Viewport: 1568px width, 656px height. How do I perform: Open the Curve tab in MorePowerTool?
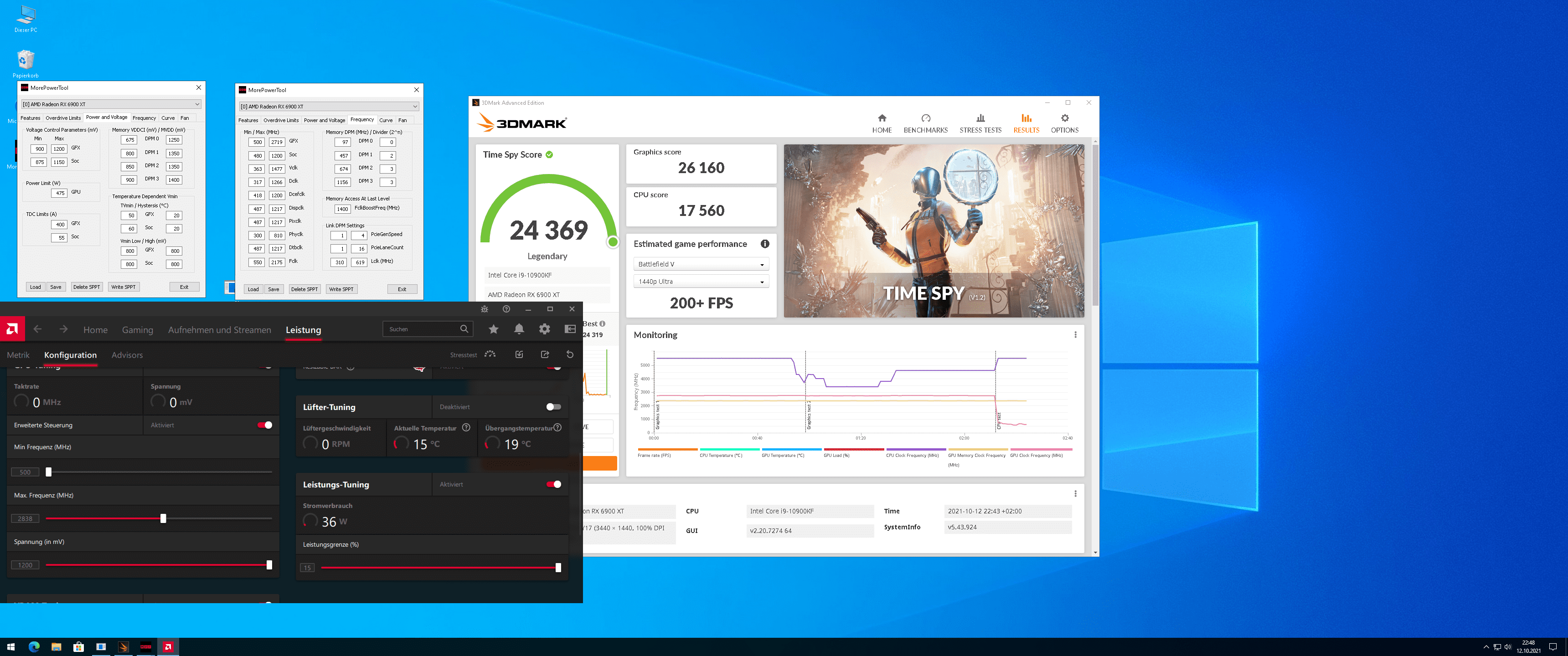[x=168, y=118]
